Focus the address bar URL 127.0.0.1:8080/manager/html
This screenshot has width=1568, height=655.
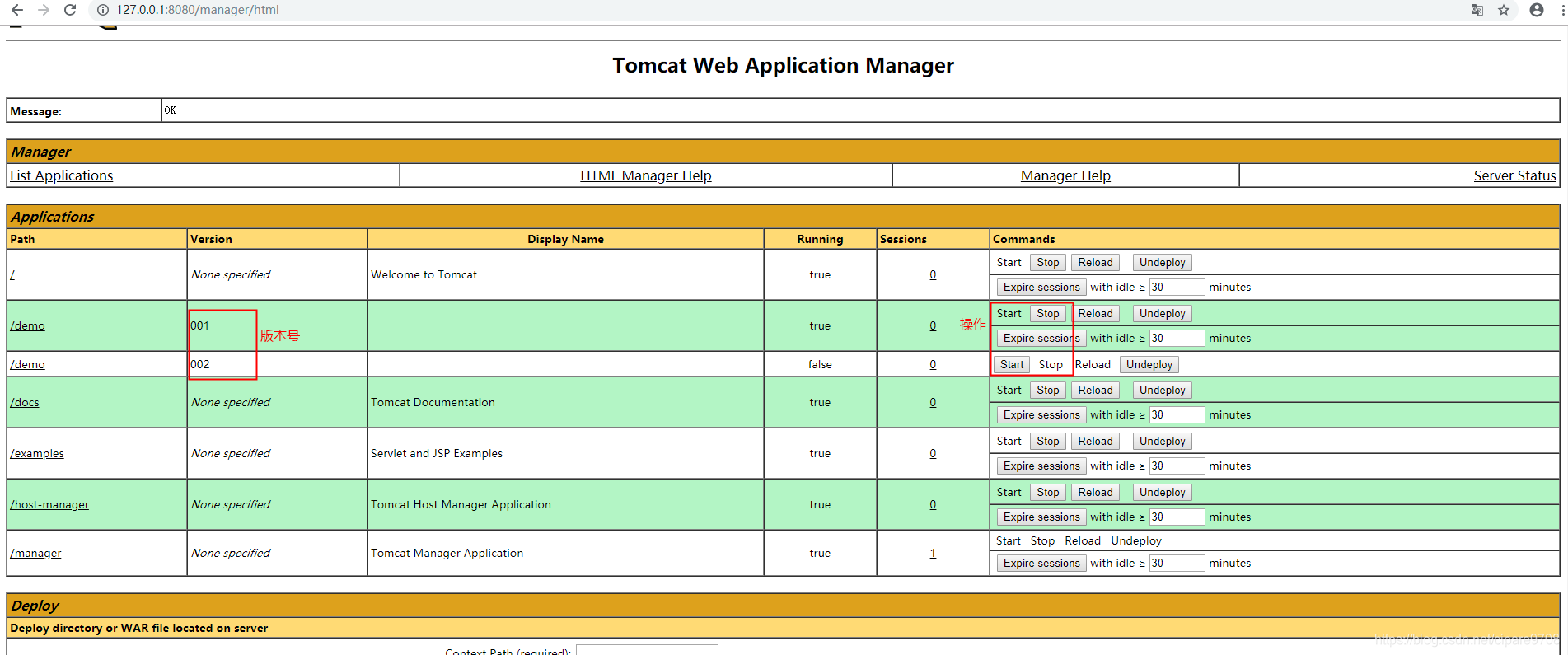198,10
